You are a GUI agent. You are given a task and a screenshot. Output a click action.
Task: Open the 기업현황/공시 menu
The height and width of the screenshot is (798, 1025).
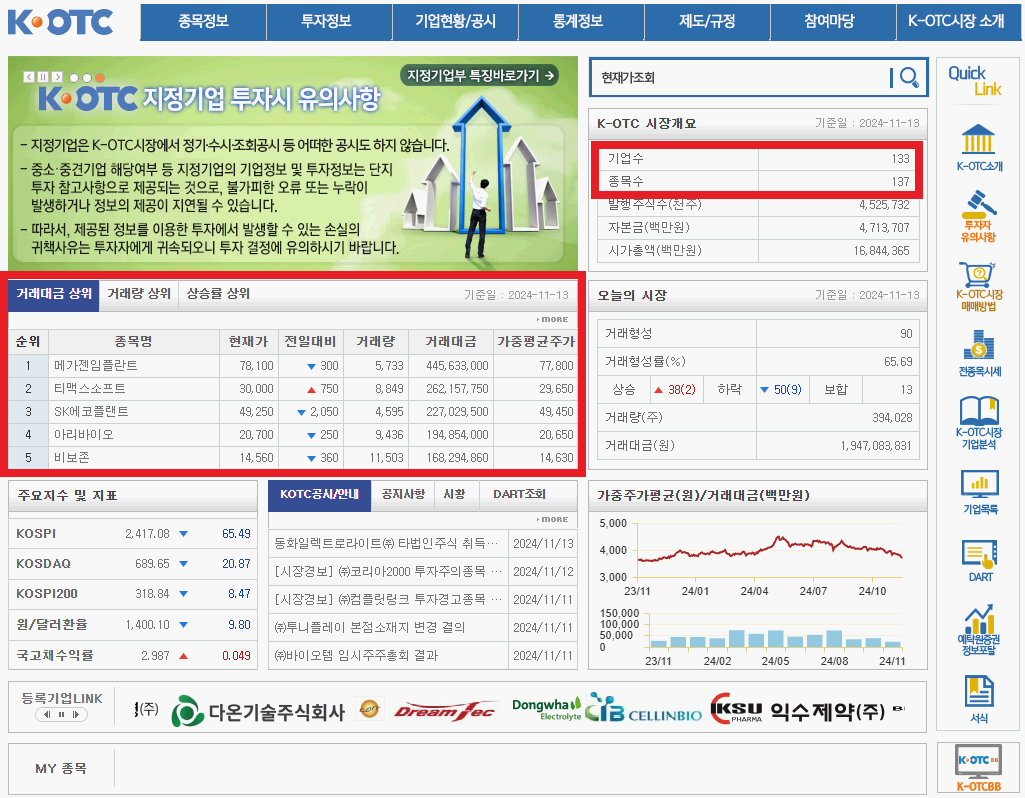click(x=455, y=21)
